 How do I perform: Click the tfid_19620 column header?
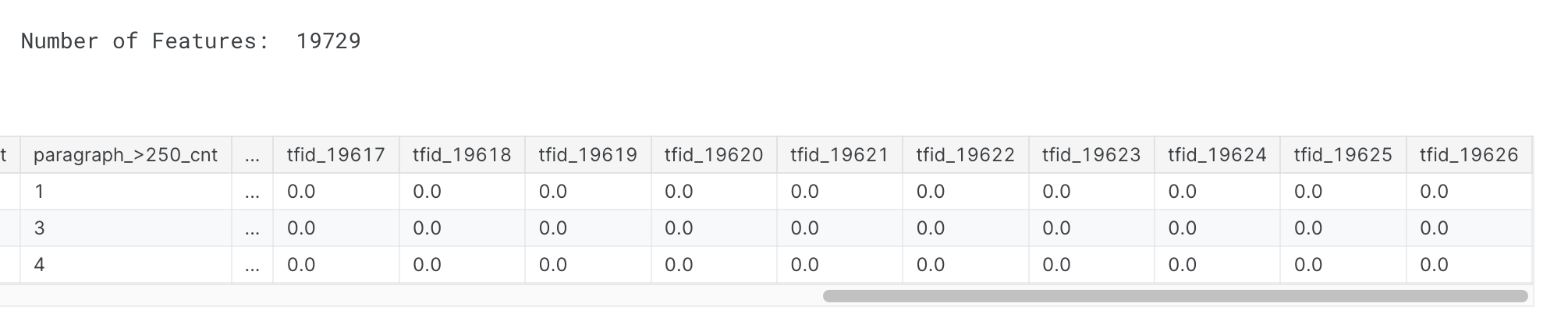[x=714, y=155]
